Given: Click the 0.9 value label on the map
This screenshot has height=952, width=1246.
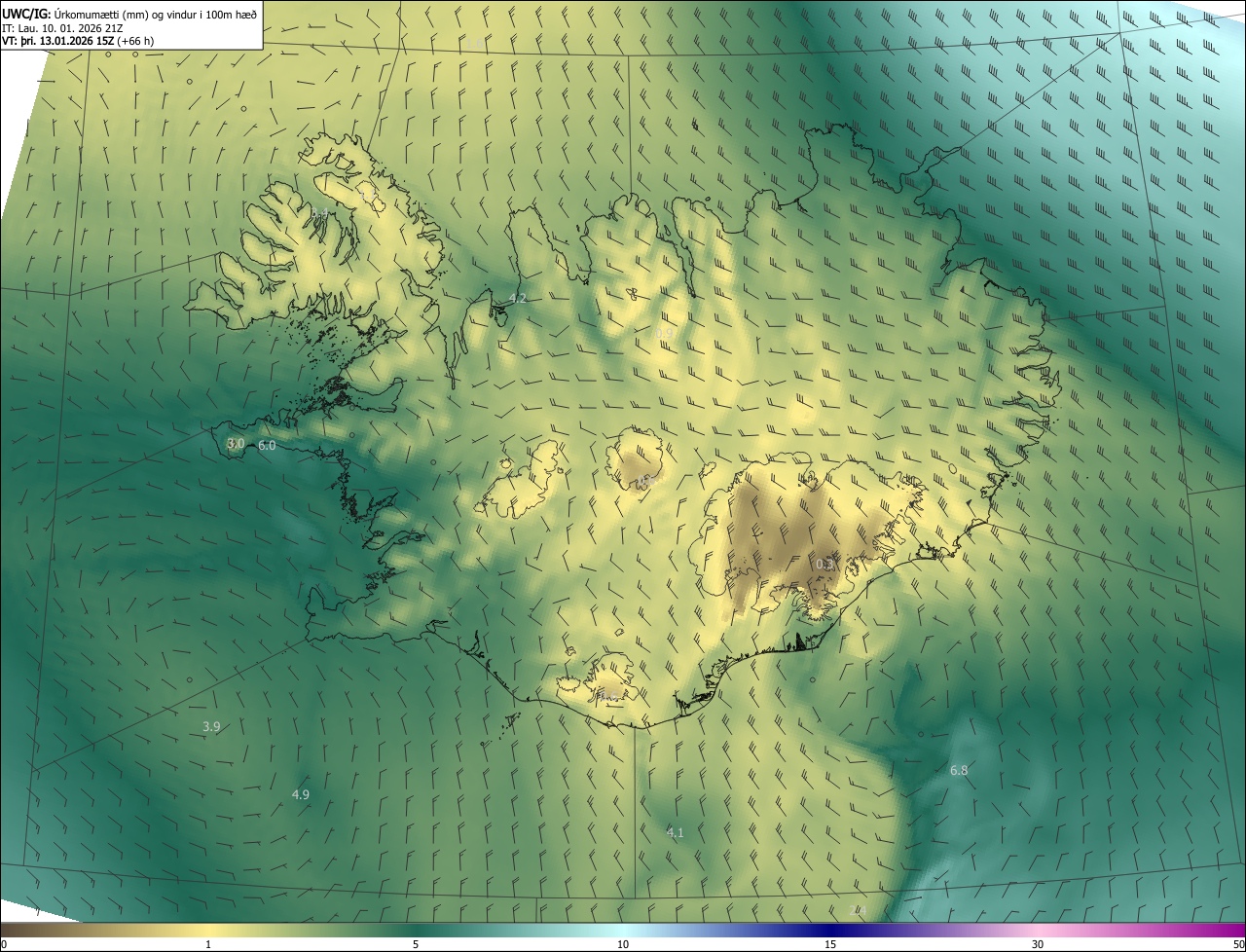Looking at the screenshot, I should 665,333.
